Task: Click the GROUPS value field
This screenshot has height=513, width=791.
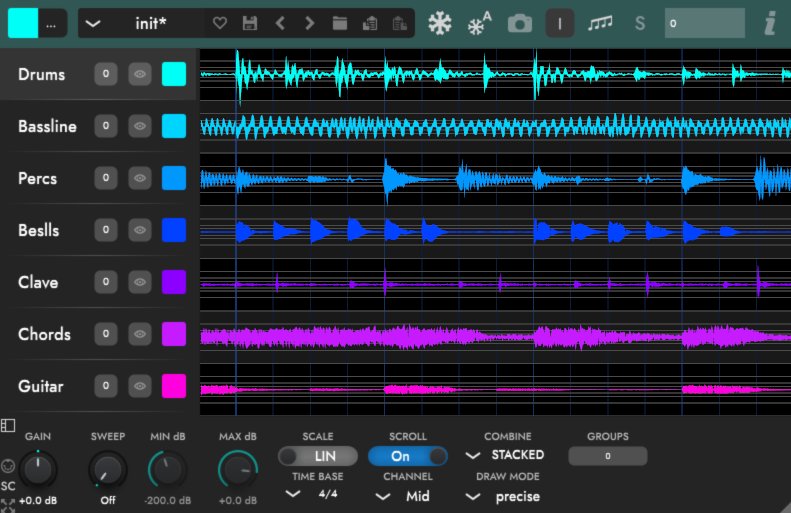Action: click(607, 456)
